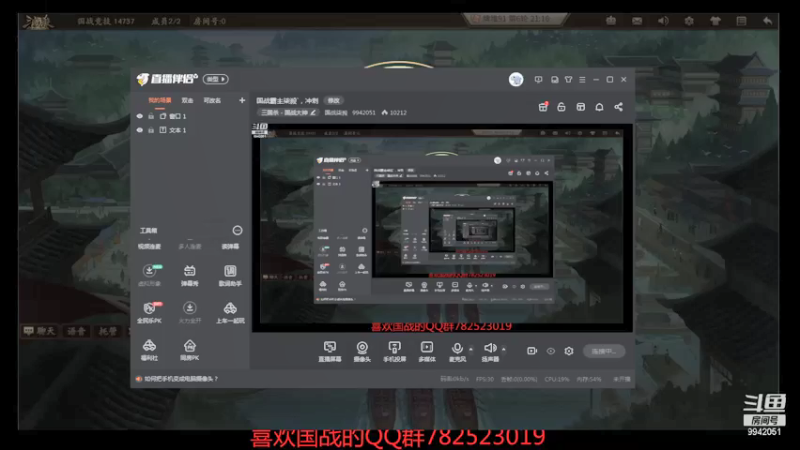Open the user avatar profile
Image resolution: width=800 pixels, height=450 pixels.
pos(516,80)
